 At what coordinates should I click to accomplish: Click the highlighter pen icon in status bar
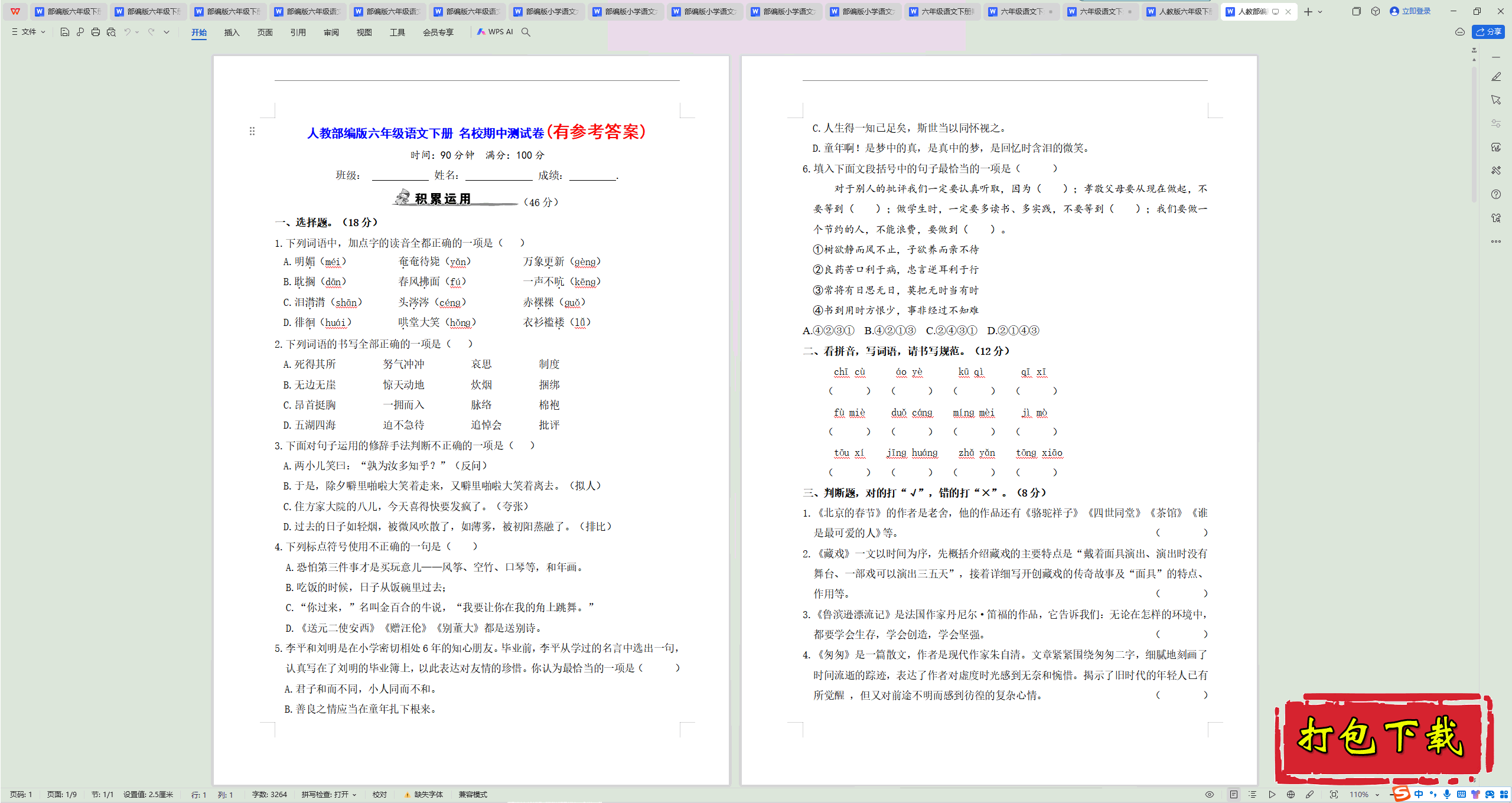click(x=1310, y=795)
